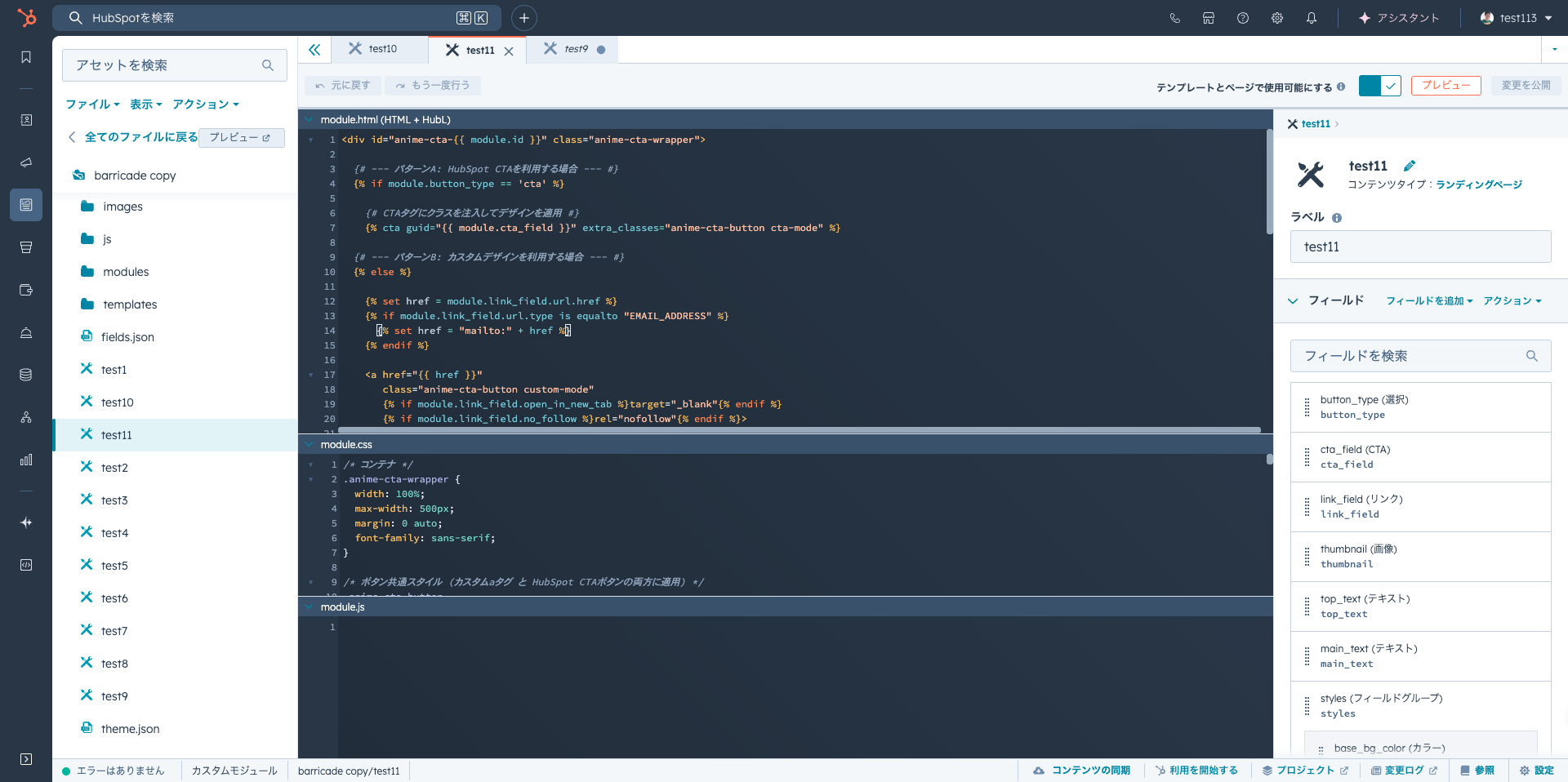
Task: Collapse the file sidebar with double chevron
Action: [x=314, y=50]
